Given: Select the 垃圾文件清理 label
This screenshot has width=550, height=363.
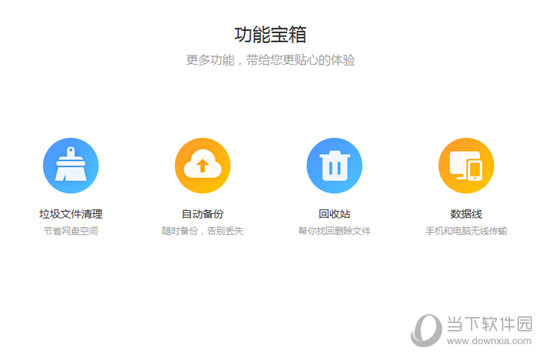Looking at the screenshot, I should pyautogui.click(x=71, y=214).
